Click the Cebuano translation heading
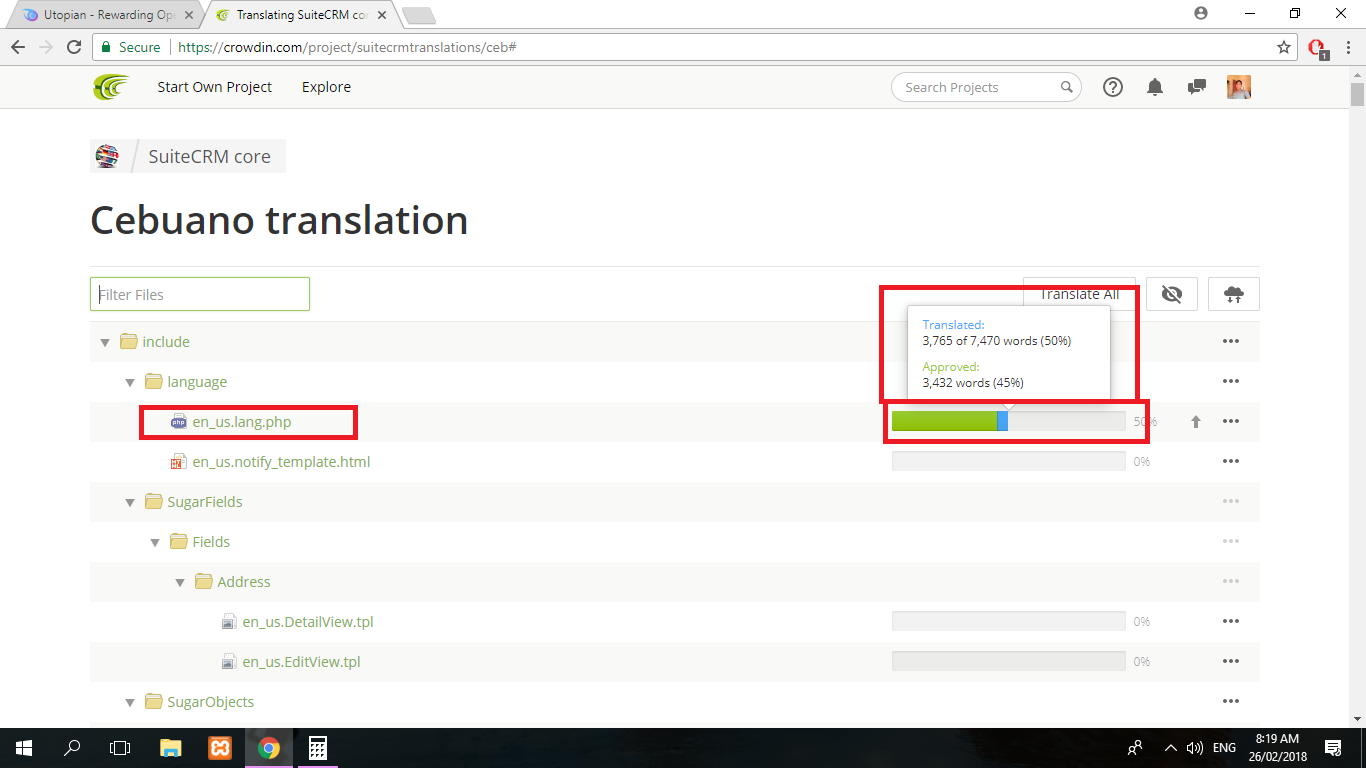Viewport: 1366px width, 768px height. [x=279, y=220]
